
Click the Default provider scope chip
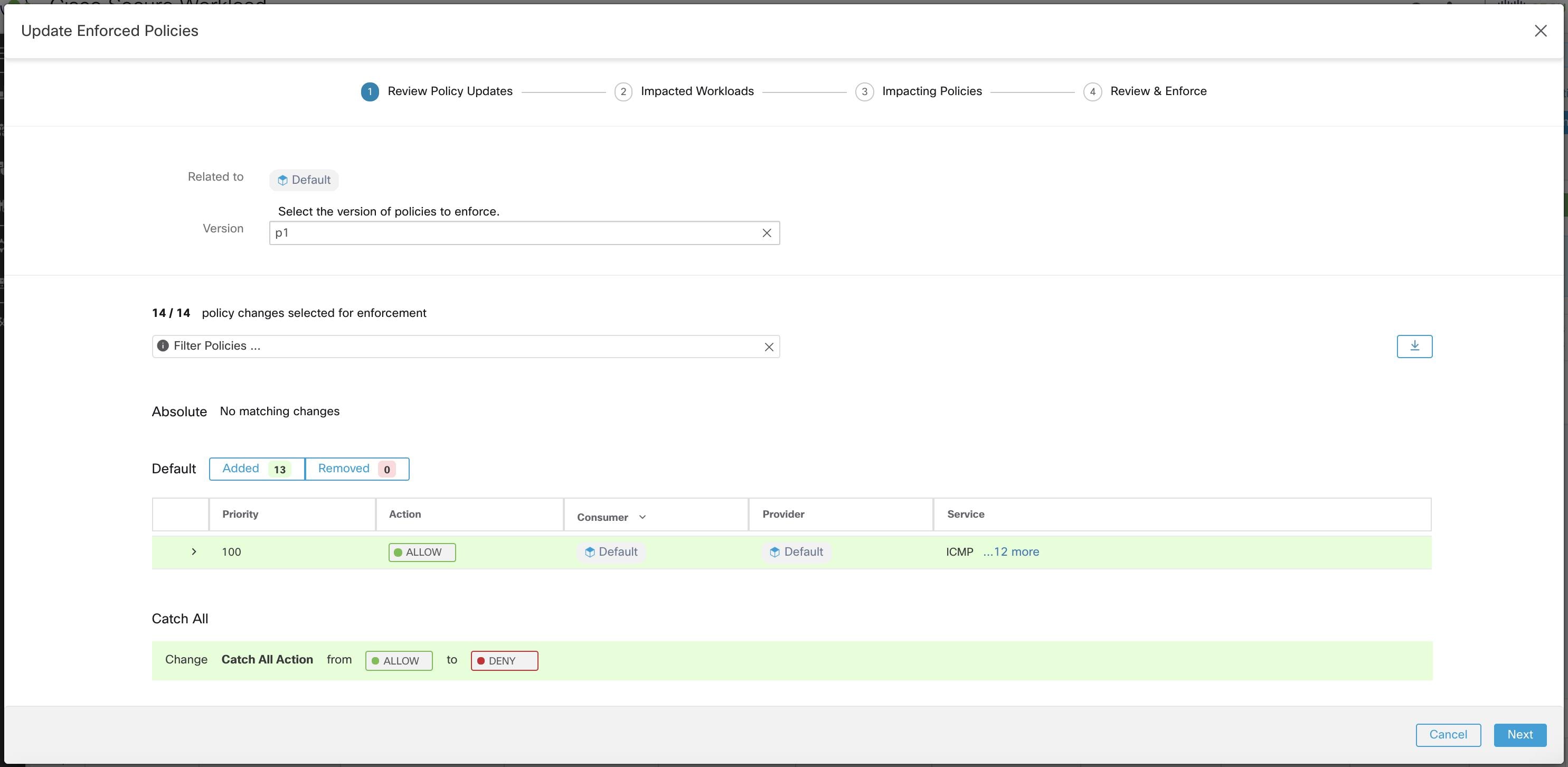pyautogui.click(x=796, y=551)
